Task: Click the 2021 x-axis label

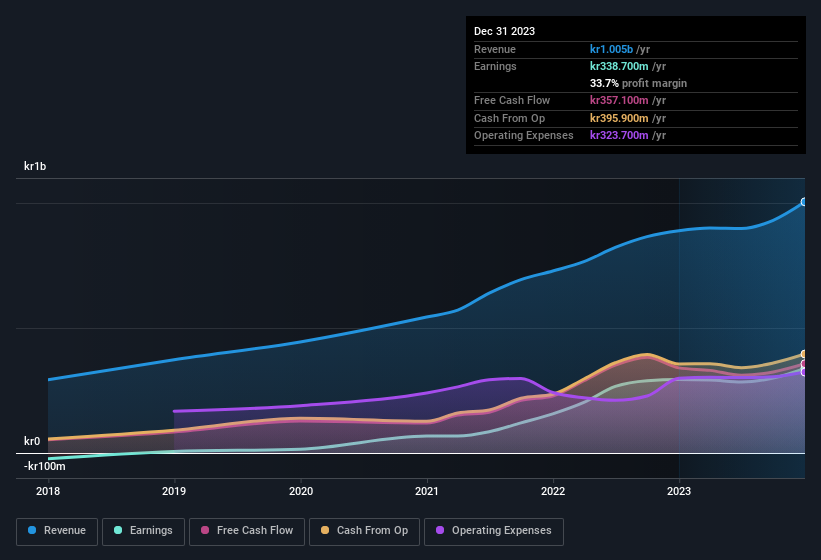Action: pyautogui.click(x=427, y=491)
